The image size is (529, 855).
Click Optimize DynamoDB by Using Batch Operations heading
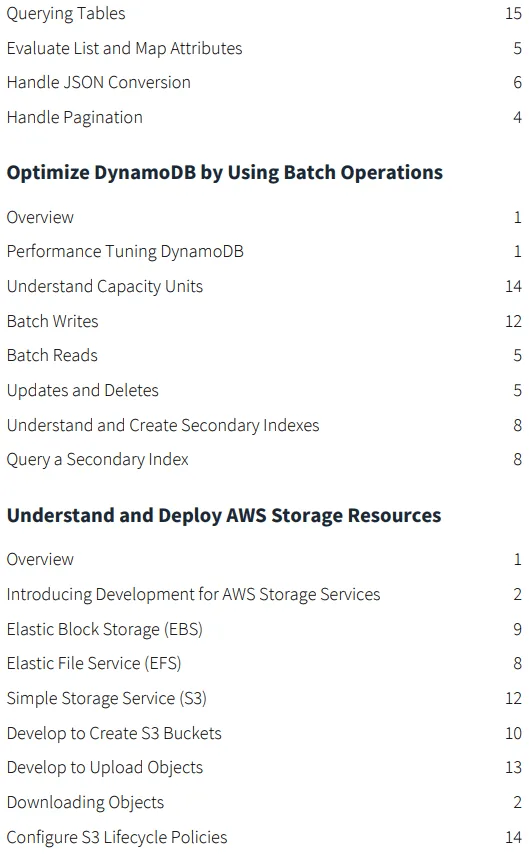pos(225,173)
